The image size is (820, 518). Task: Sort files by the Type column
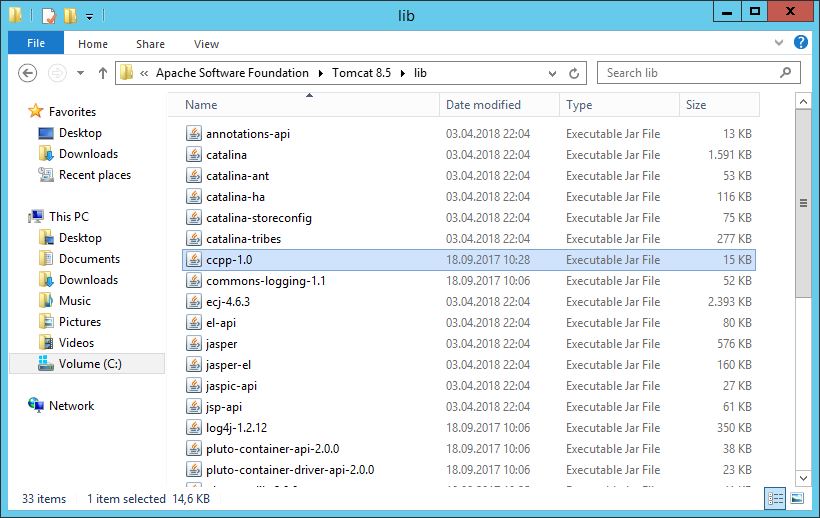click(620, 105)
